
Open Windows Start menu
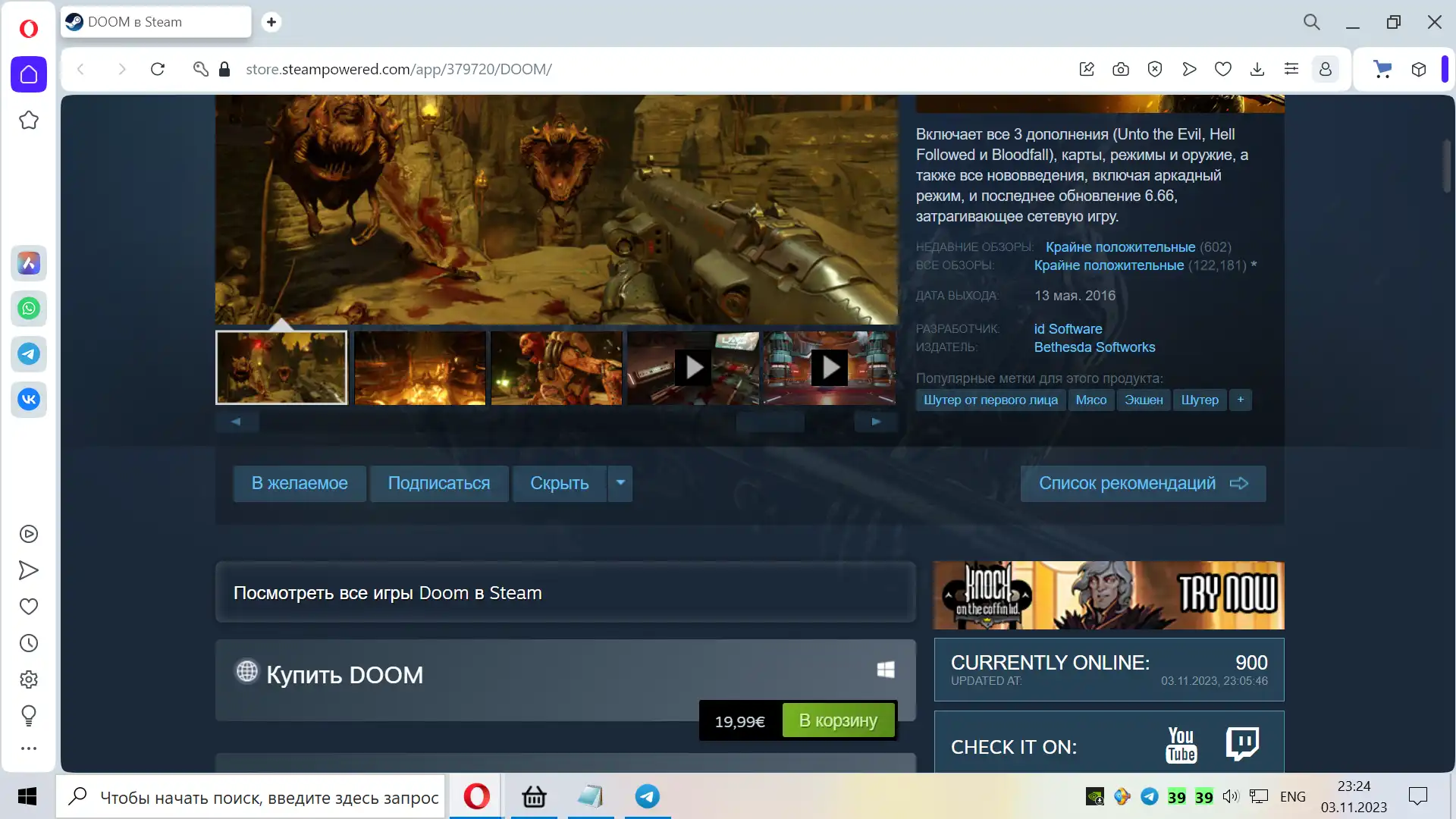(27, 796)
